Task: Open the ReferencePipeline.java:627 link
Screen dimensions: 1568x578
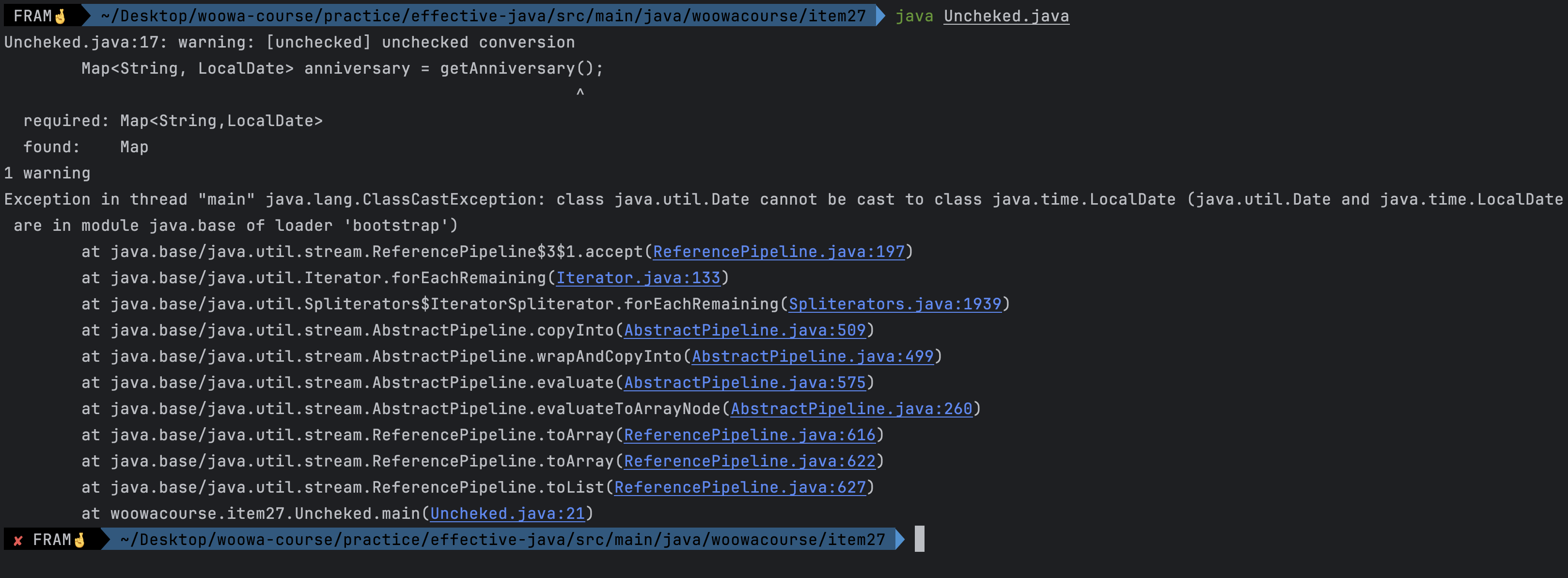Action: 739,487
